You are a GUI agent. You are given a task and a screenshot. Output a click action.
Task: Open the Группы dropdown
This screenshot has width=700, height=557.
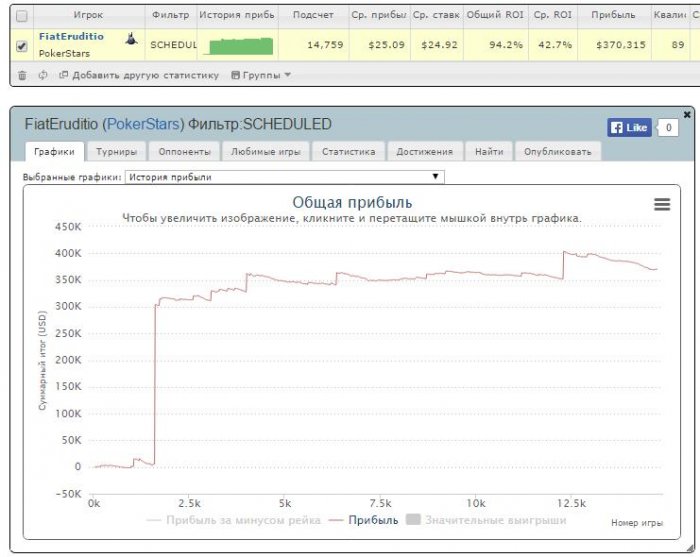(x=261, y=75)
